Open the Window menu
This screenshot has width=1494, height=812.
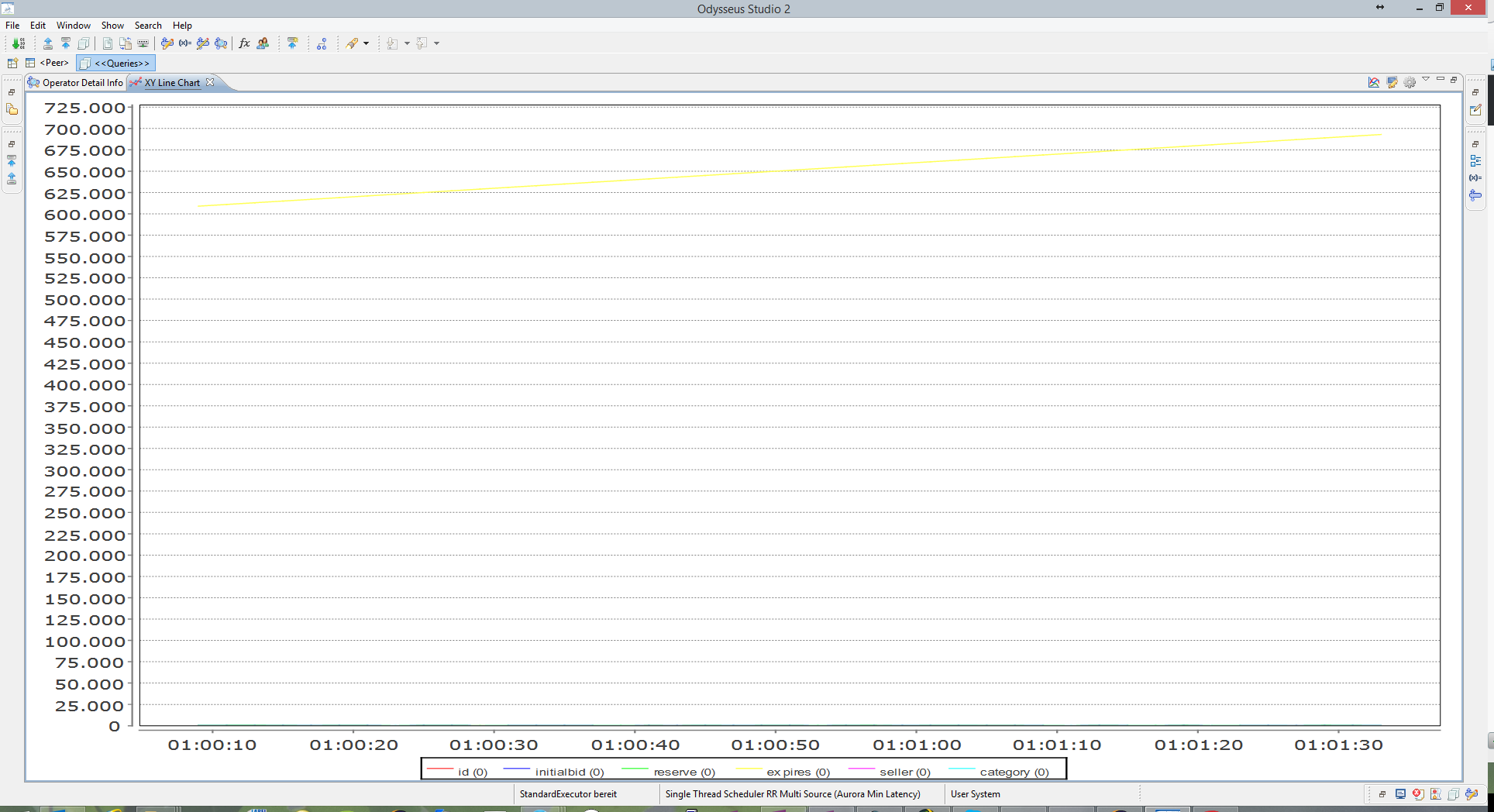pyautogui.click(x=73, y=26)
